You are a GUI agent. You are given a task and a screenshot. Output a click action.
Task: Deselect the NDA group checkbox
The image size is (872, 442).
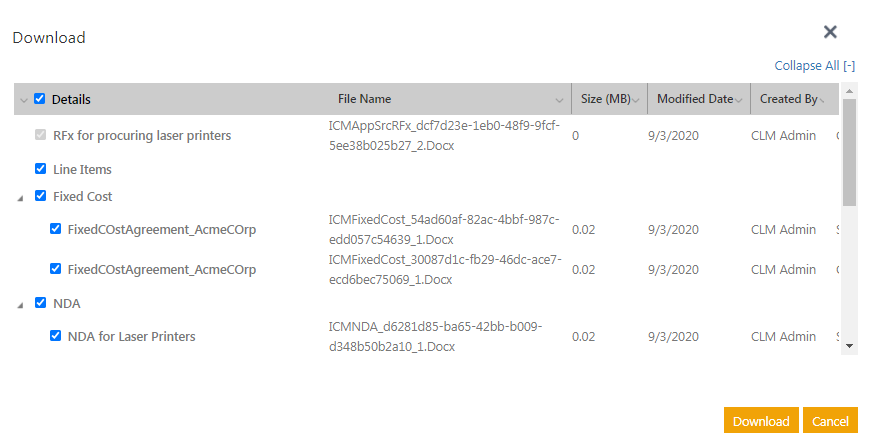(x=40, y=303)
